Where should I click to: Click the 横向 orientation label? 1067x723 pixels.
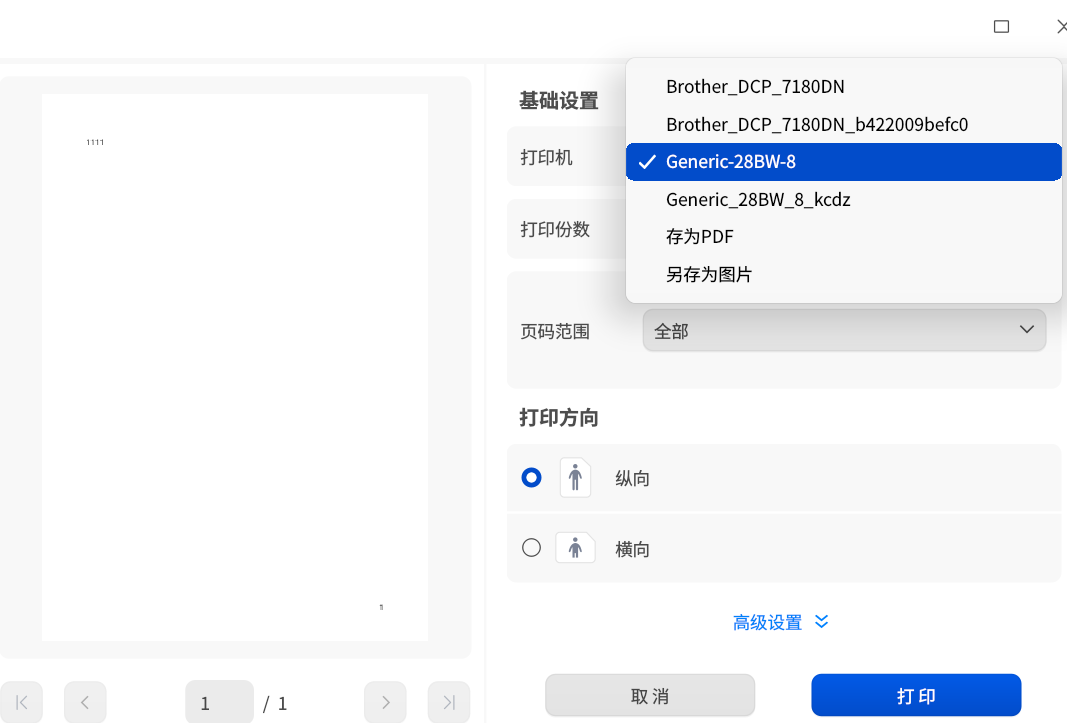point(632,549)
